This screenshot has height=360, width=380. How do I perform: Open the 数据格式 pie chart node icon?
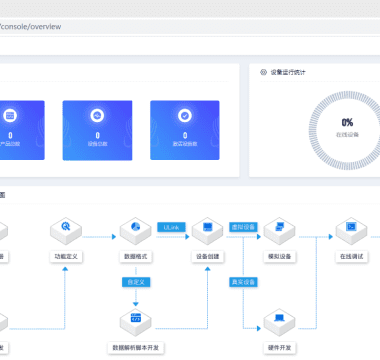(136, 231)
